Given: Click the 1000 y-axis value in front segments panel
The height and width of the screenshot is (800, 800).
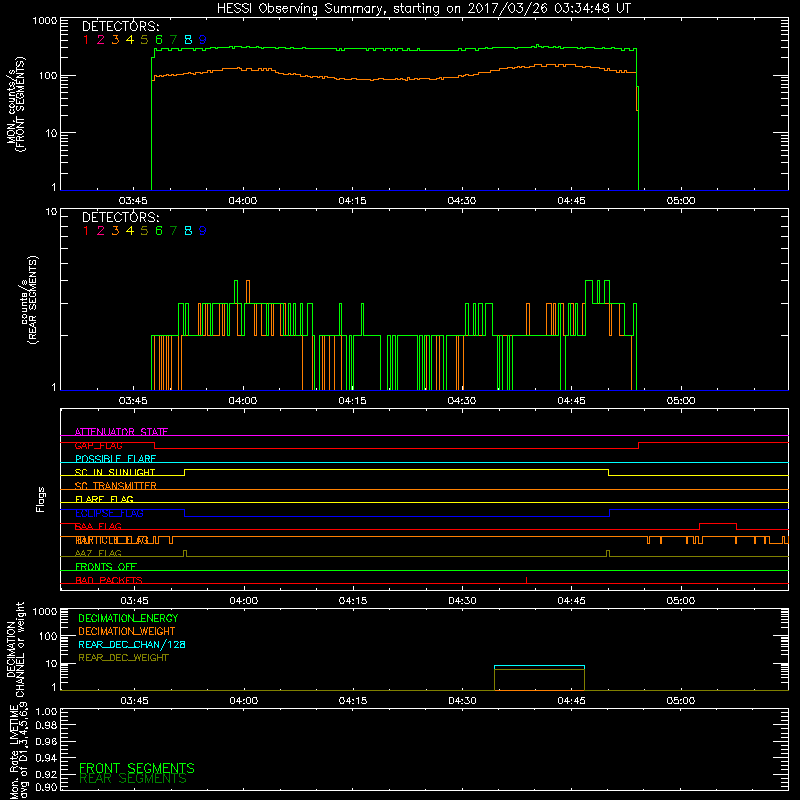Looking at the screenshot, I should (45, 21).
